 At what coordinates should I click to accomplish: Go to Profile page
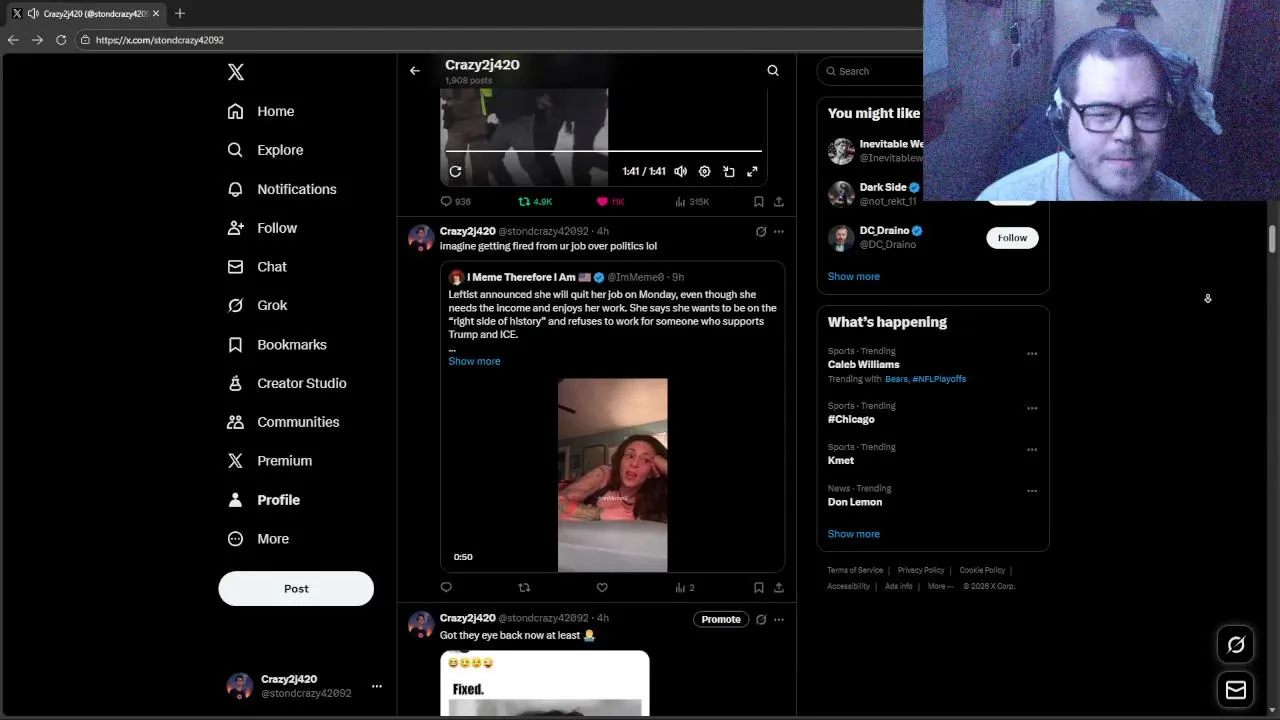[264, 500]
